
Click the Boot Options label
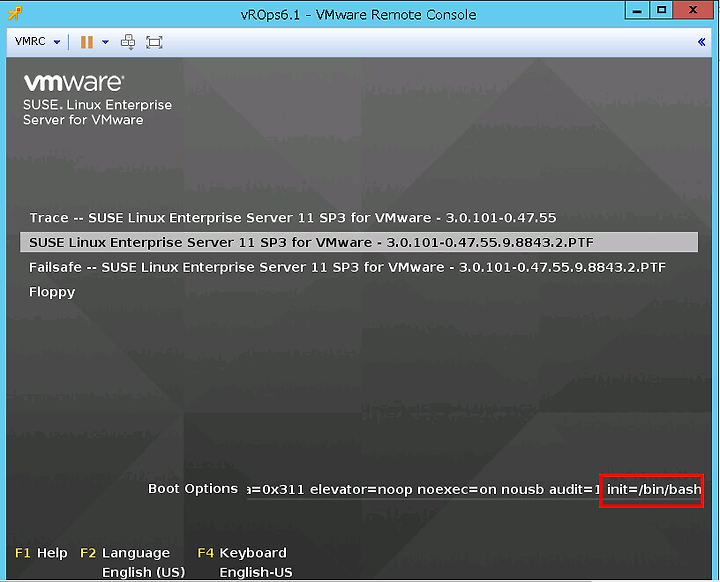click(x=193, y=489)
